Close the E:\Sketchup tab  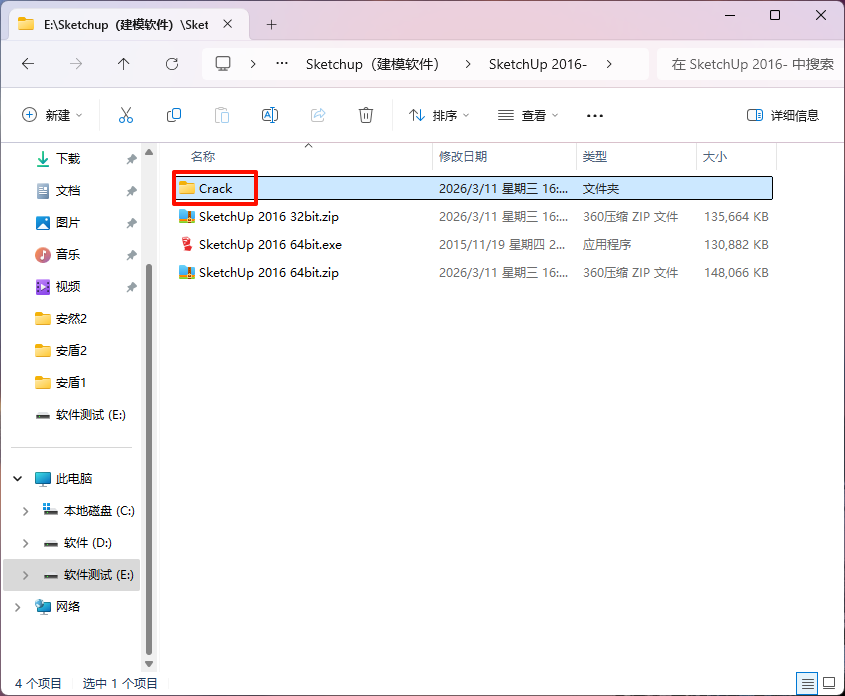pyautogui.click(x=228, y=24)
